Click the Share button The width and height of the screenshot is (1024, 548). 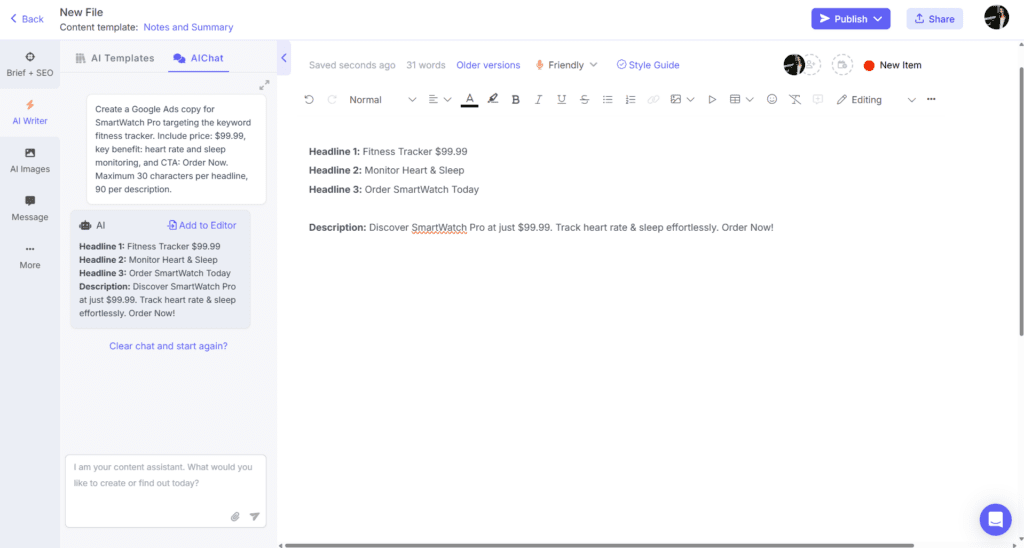tap(935, 19)
